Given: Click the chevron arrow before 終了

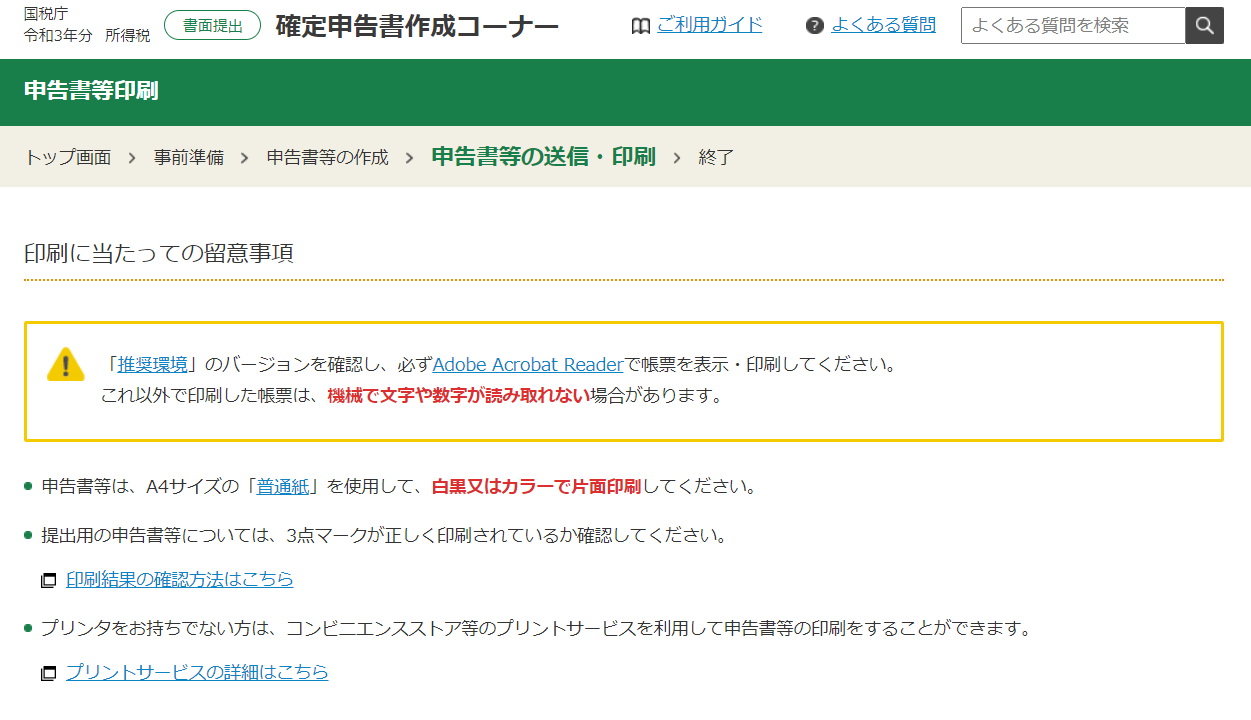Looking at the screenshot, I should [x=677, y=158].
